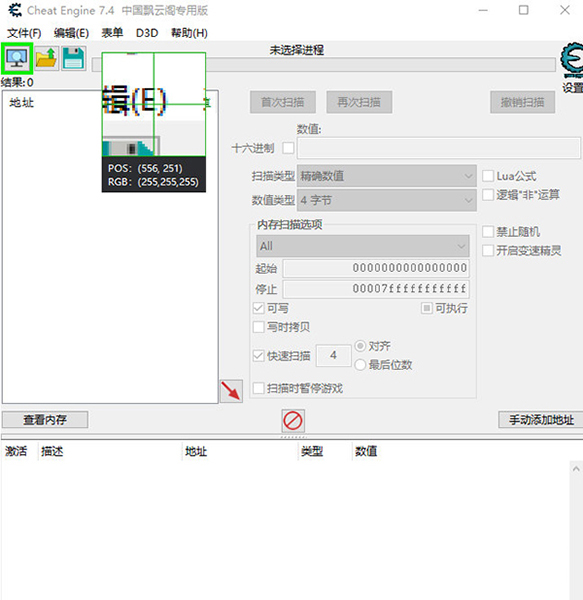Viewport: 583px width, 600px height.
Task: Click the Cheat Engine title bar icon
Action: point(15,10)
